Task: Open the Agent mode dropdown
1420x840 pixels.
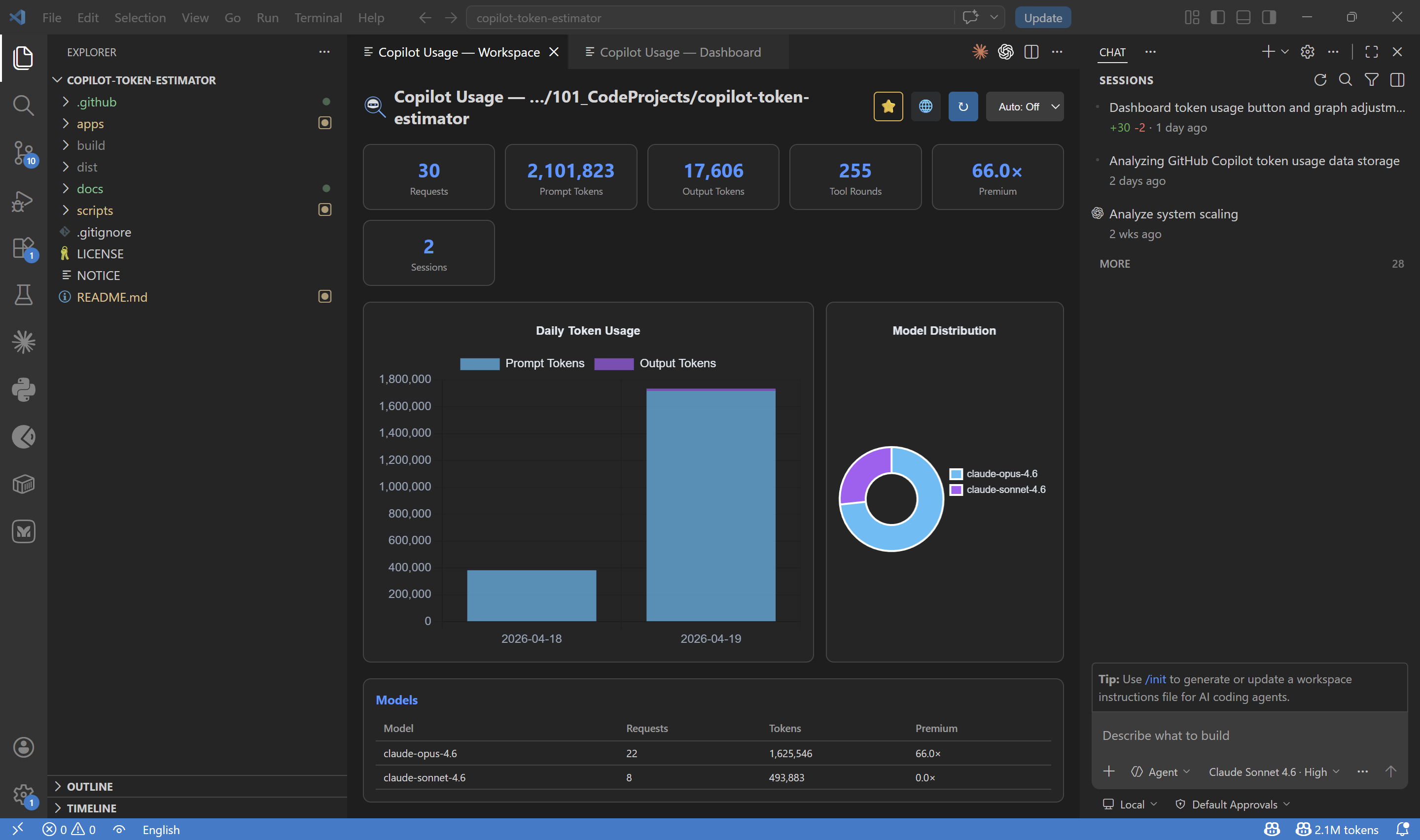Action: pyautogui.click(x=1160, y=772)
